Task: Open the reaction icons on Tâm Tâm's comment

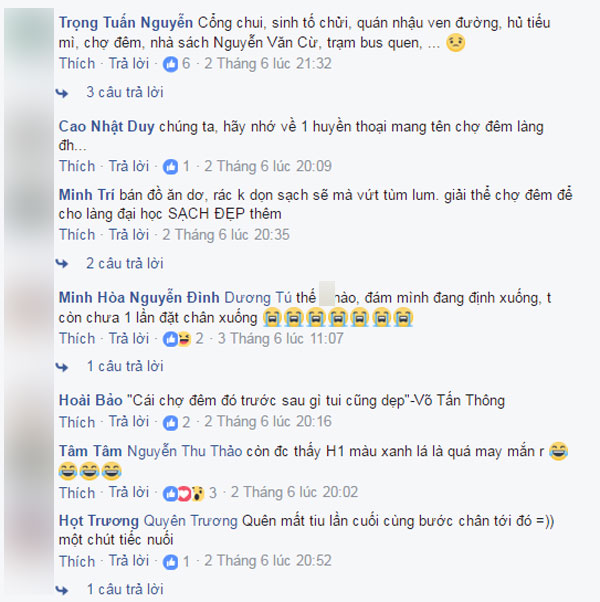Action: point(183,493)
